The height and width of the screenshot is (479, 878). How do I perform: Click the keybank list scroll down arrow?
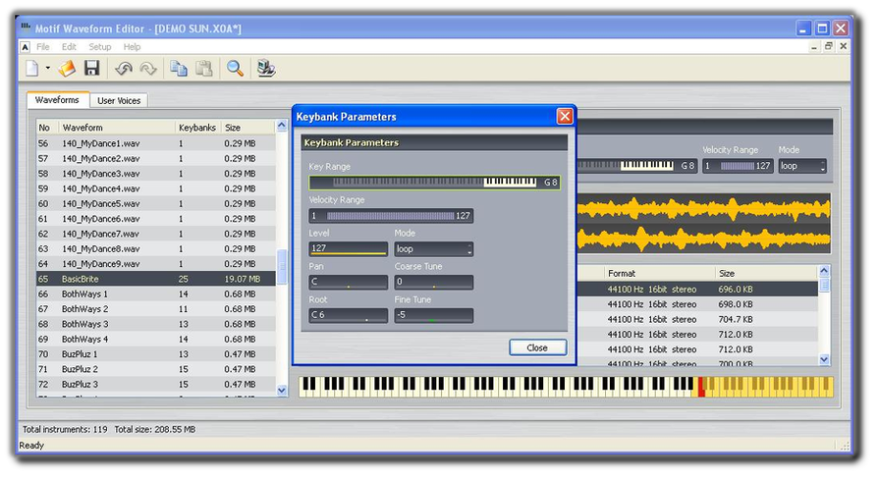824,359
